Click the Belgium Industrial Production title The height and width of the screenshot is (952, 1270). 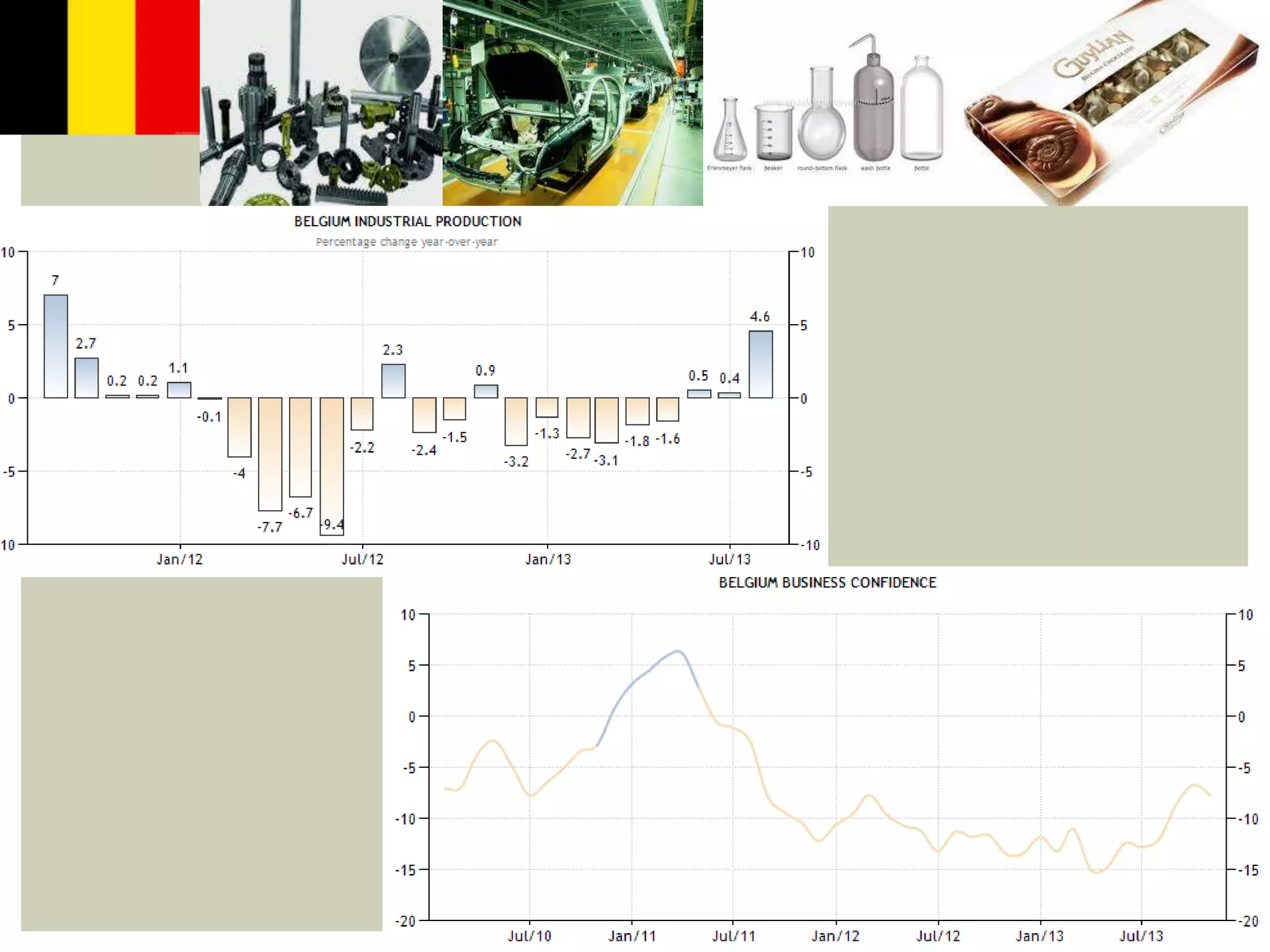pos(407,221)
